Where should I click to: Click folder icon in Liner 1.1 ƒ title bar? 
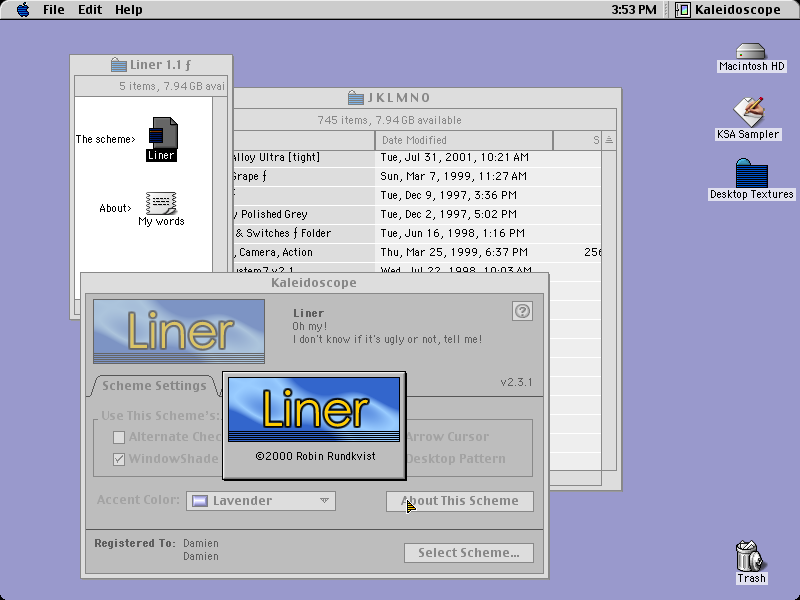pos(118,65)
